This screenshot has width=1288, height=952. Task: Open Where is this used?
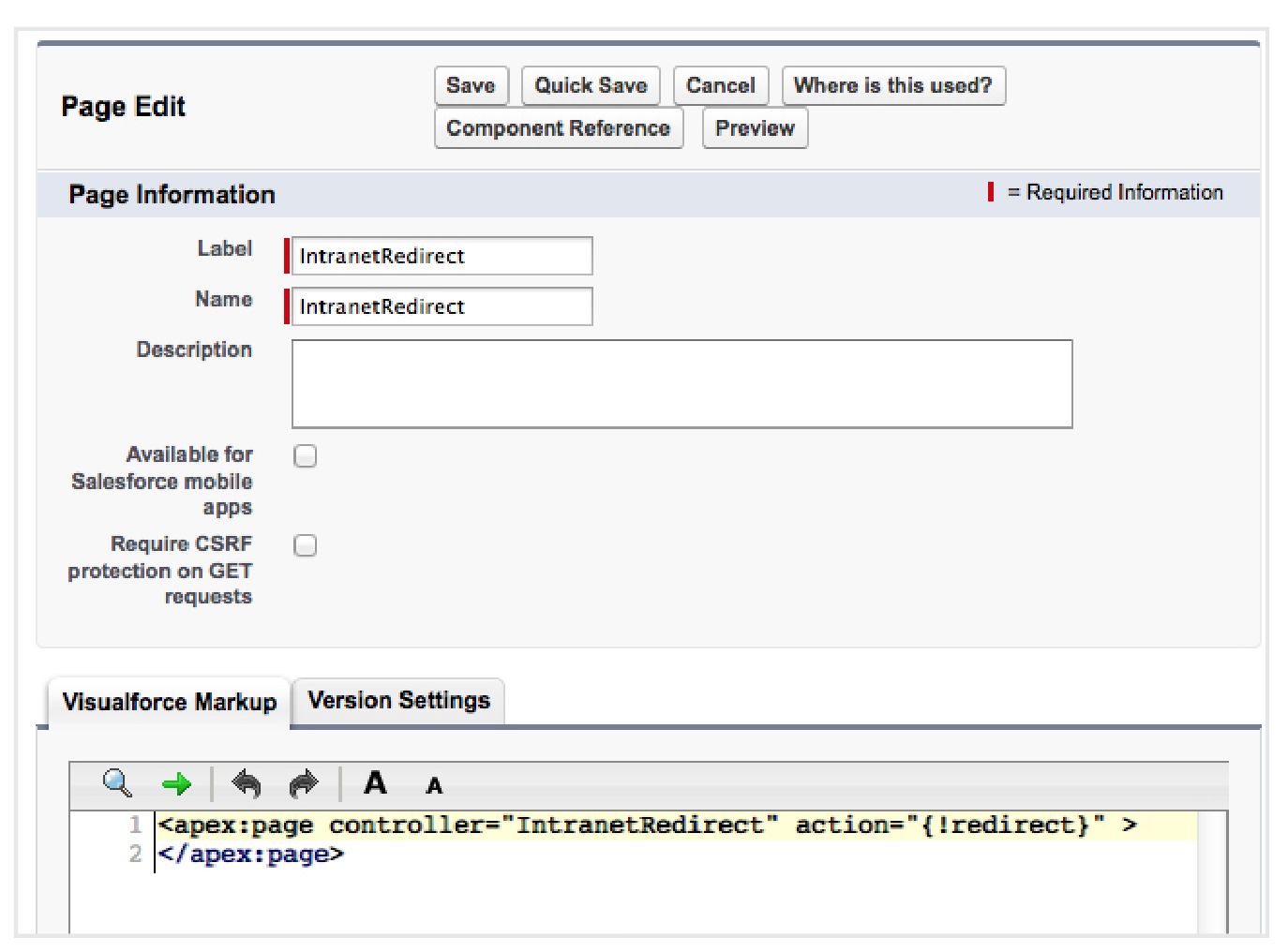892,86
